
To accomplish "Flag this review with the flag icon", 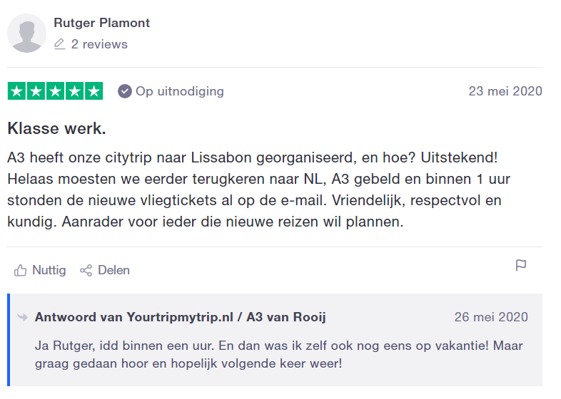I will click(521, 266).
